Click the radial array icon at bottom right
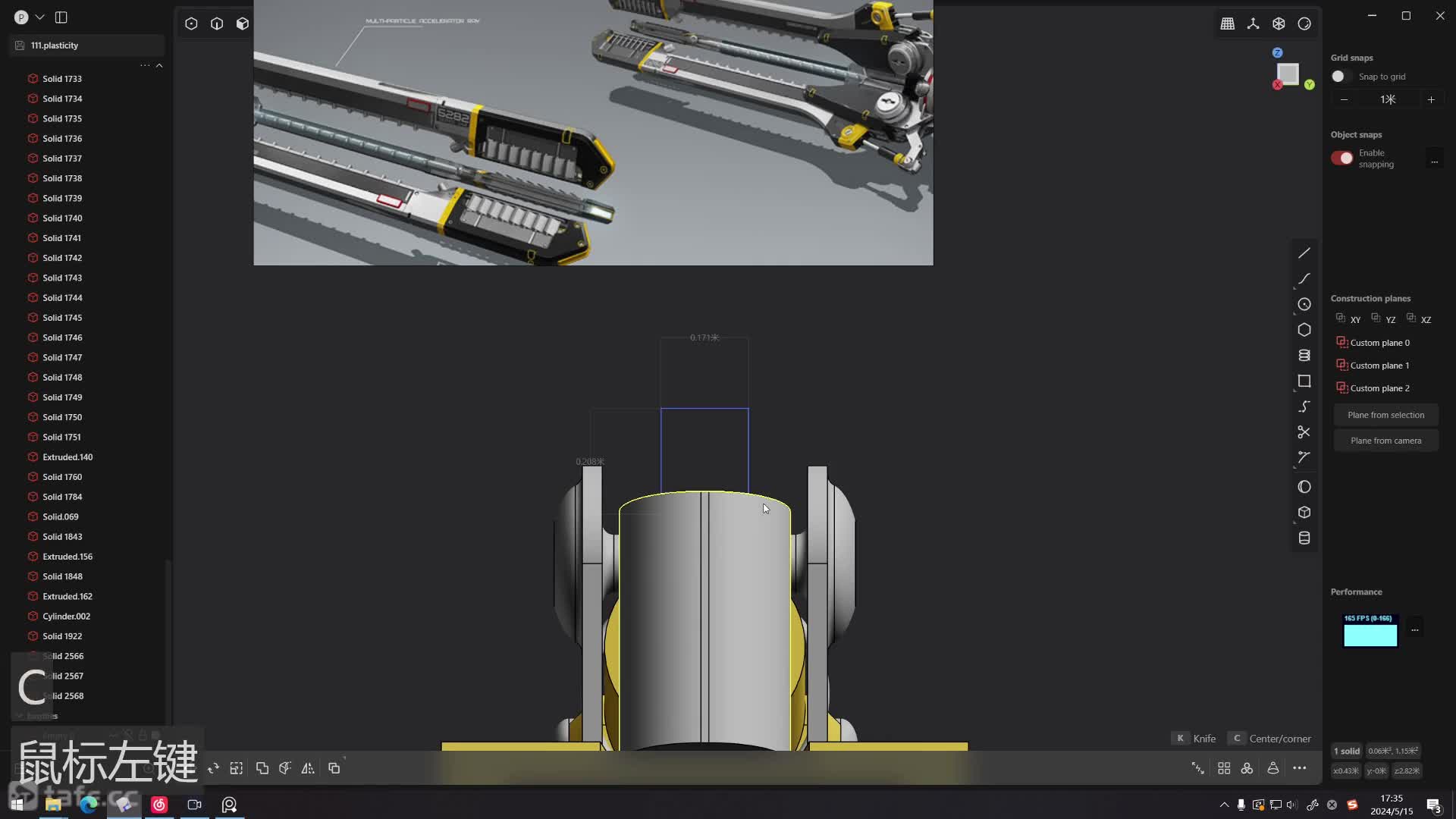Screen dimensions: 1456x819 [x=1247, y=768]
